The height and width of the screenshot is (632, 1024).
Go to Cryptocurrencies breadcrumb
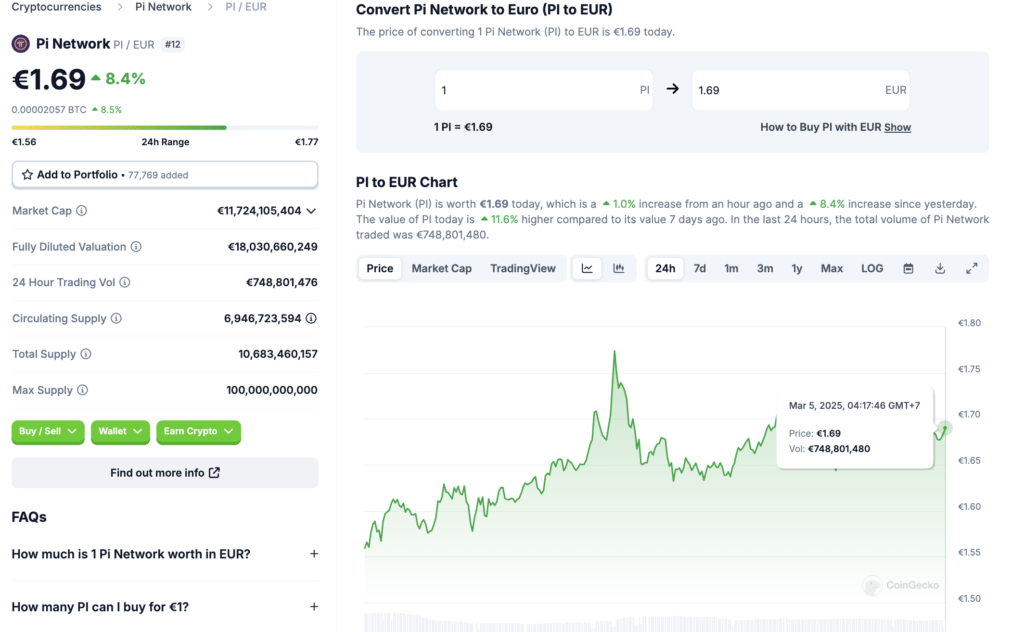point(57,7)
